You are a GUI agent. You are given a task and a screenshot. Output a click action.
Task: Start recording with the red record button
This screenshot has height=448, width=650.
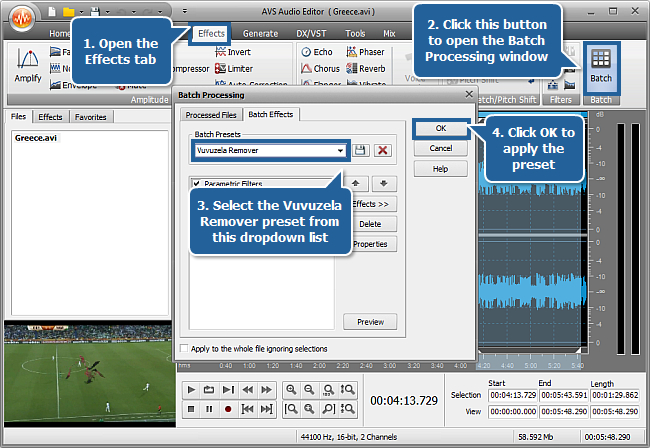[x=228, y=409]
